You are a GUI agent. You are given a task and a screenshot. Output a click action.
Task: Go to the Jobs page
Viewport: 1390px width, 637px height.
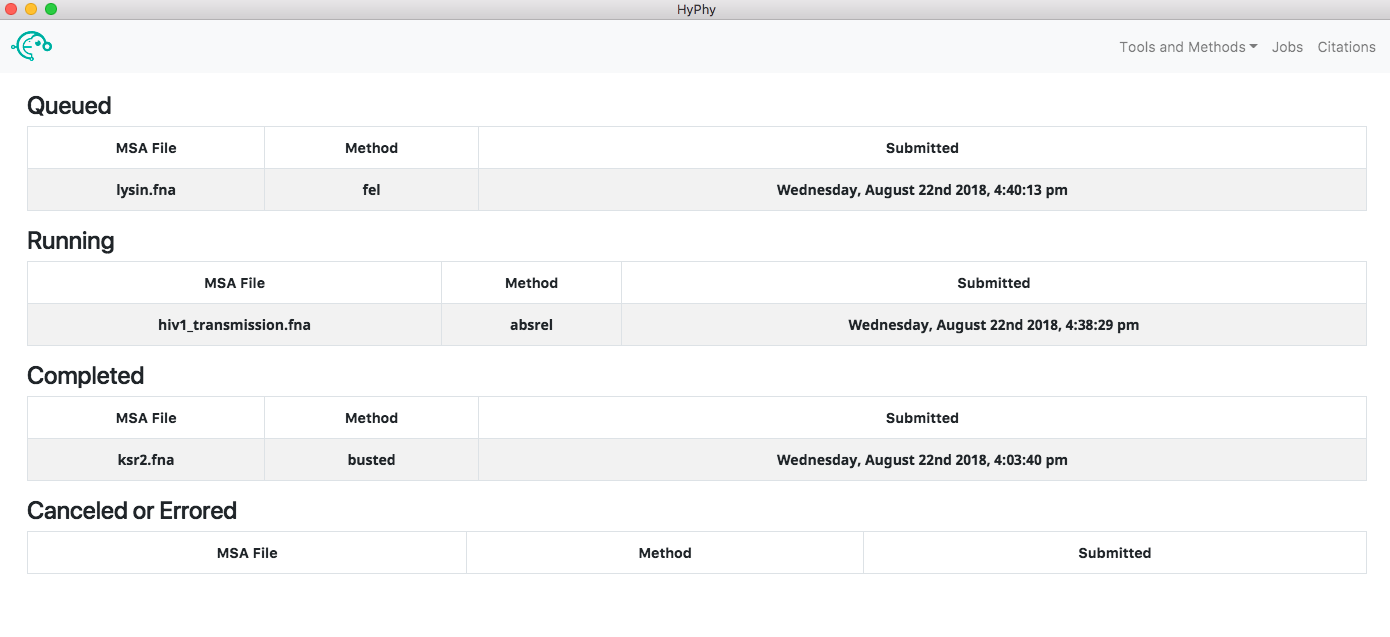coord(1287,47)
